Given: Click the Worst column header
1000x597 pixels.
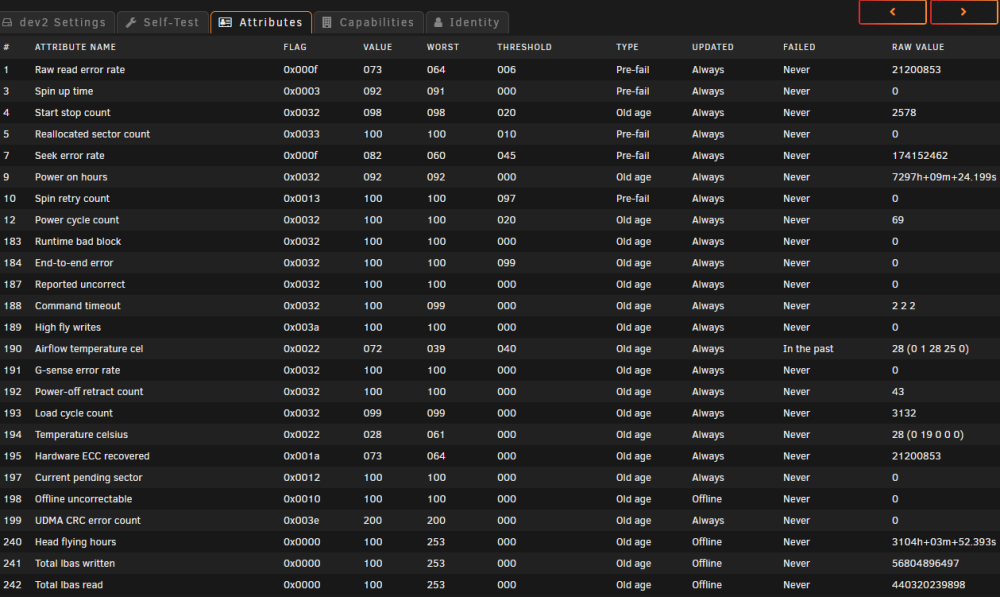Looking at the screenshot, I should 443,47.
